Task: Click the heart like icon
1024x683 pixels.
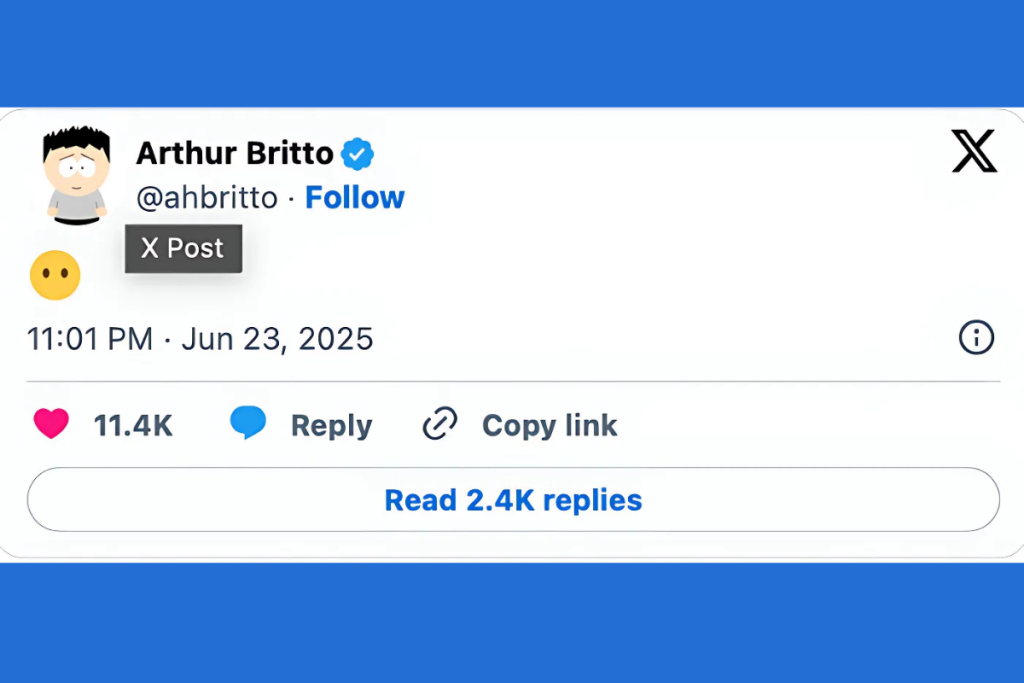Action: (x=51, y=424)
